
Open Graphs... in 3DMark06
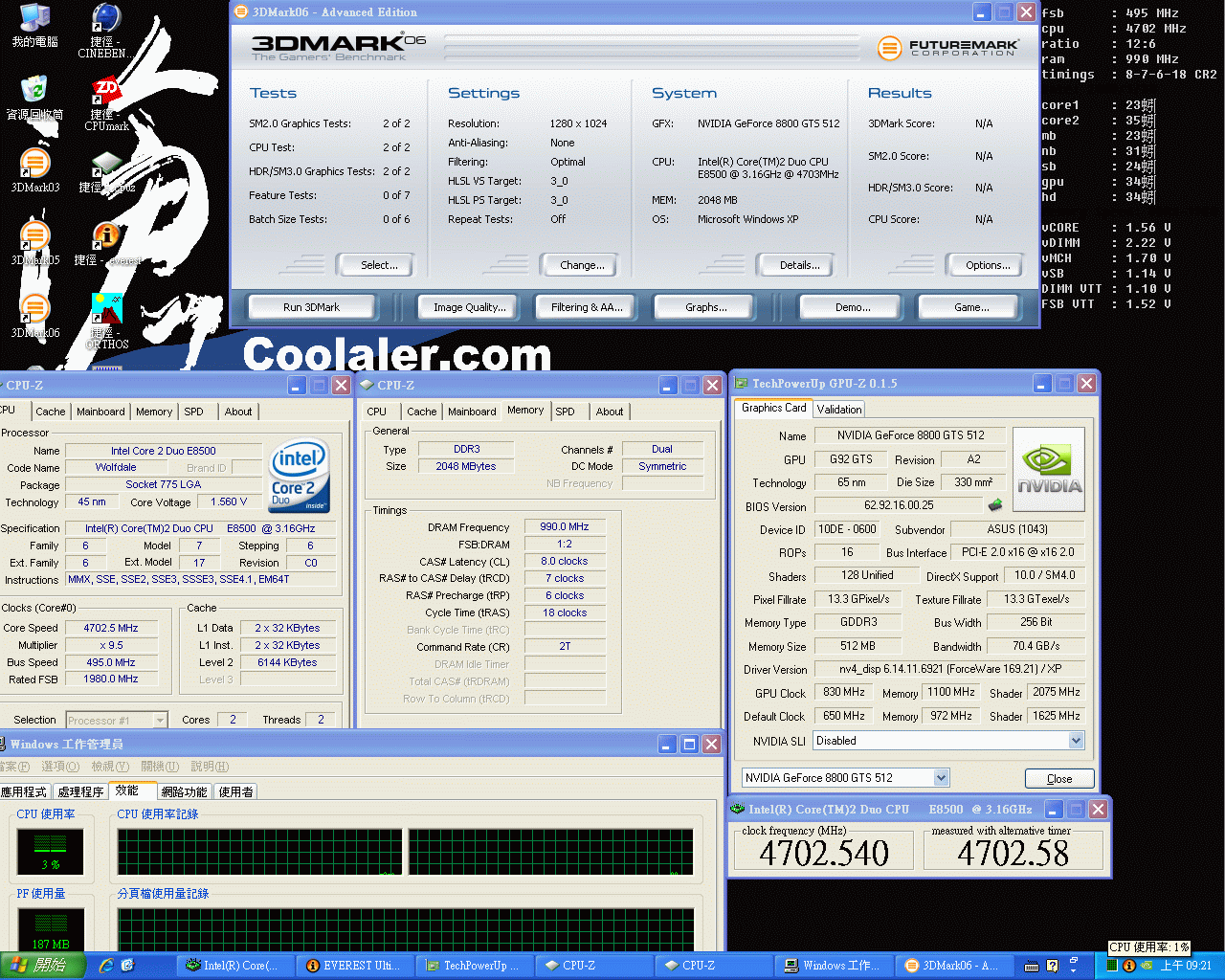[705, 307]
